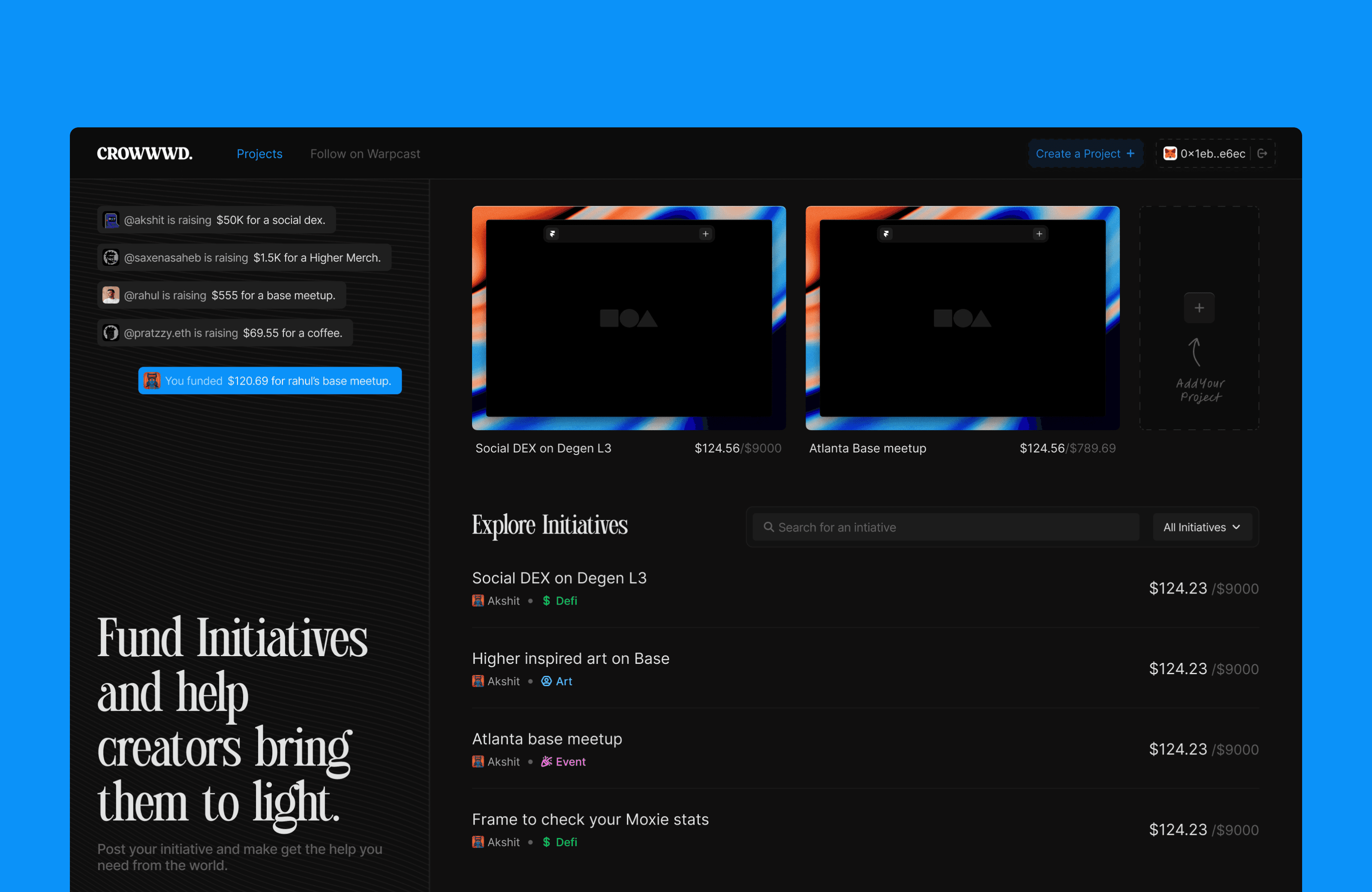Click the Framer logo icon on the Atlanta Base card
Image resolution: width=1372 pixels, height=892 pixels.
click(886, 234)
